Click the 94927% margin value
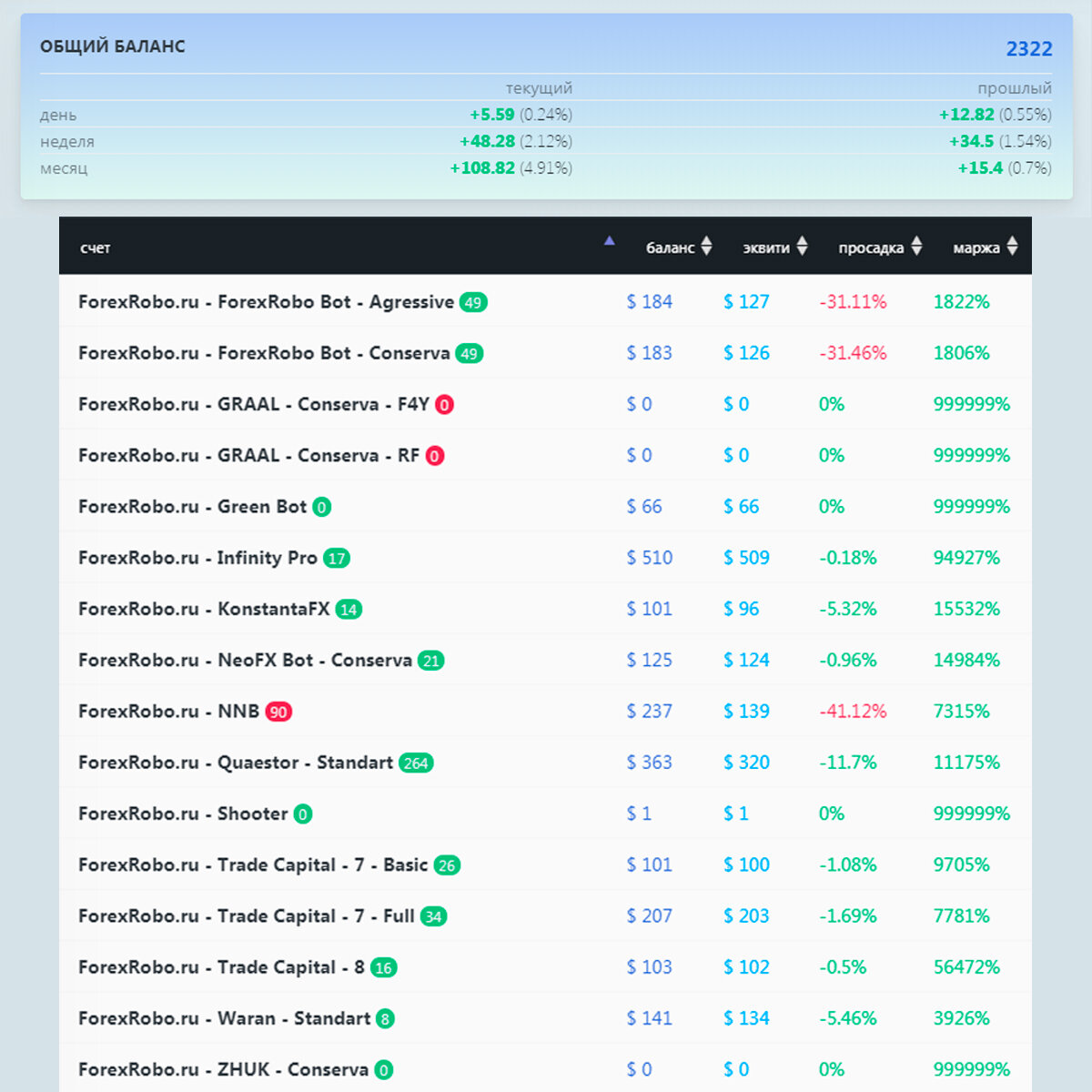Image resolution: width=1092 pixels, height=1092 pixels. [x=966, y=558]
